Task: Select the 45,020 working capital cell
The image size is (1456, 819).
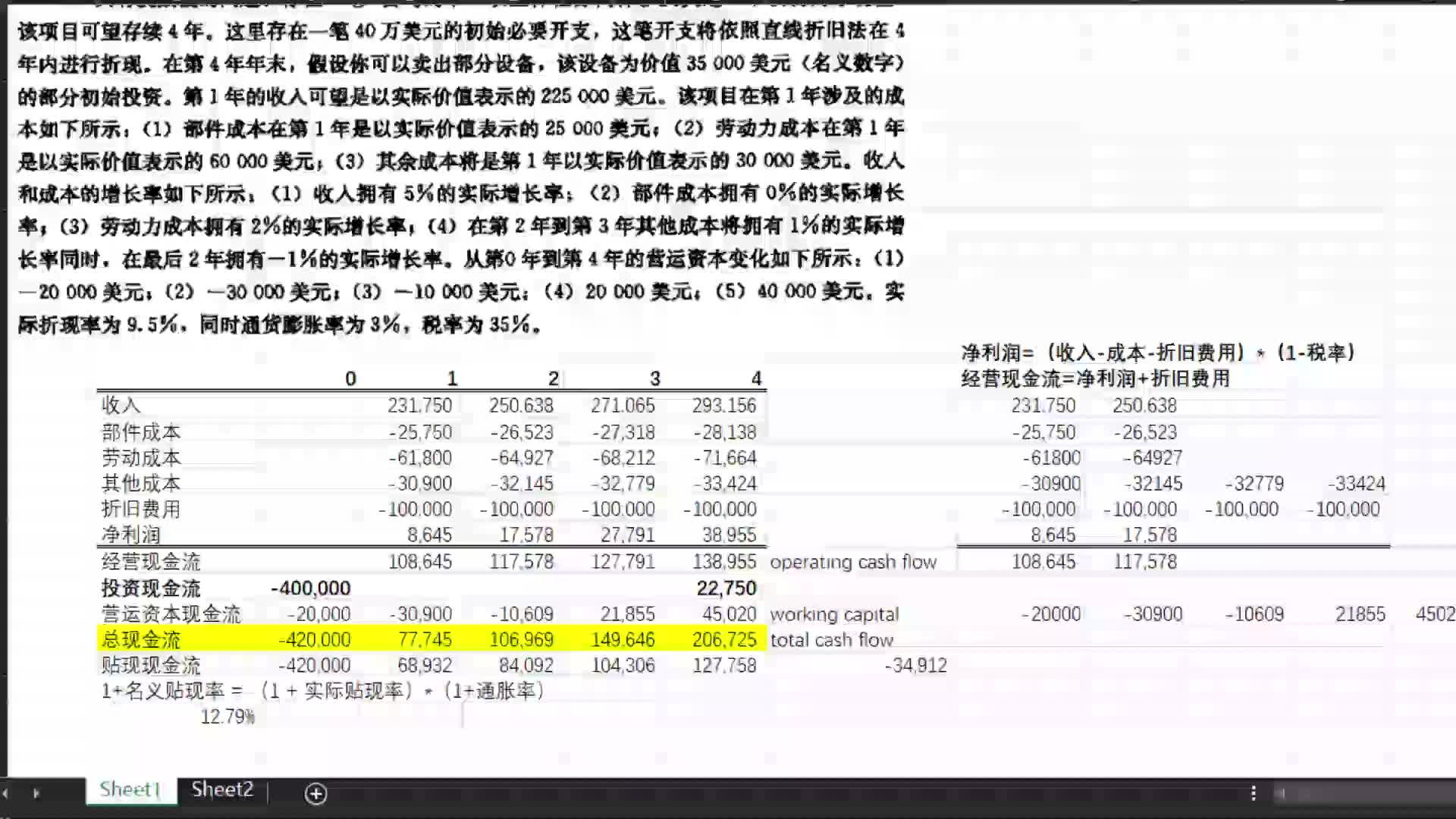Action: point(729,614)
